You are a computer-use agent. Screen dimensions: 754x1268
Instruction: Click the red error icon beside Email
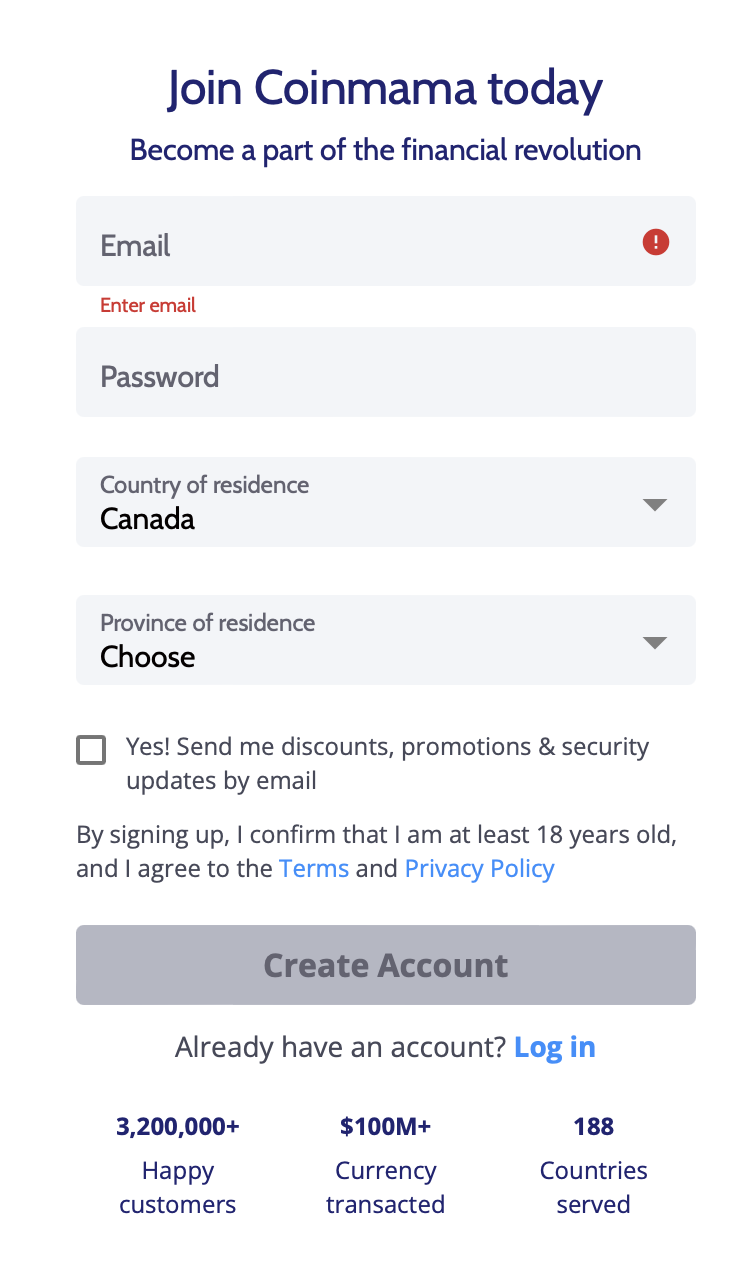click(655, 242)
